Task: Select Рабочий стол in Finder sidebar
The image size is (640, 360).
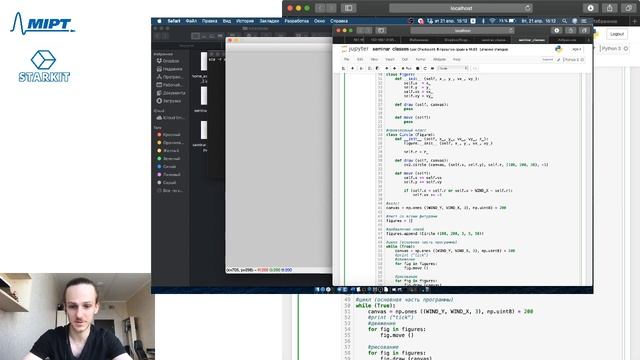Action: 169,85
